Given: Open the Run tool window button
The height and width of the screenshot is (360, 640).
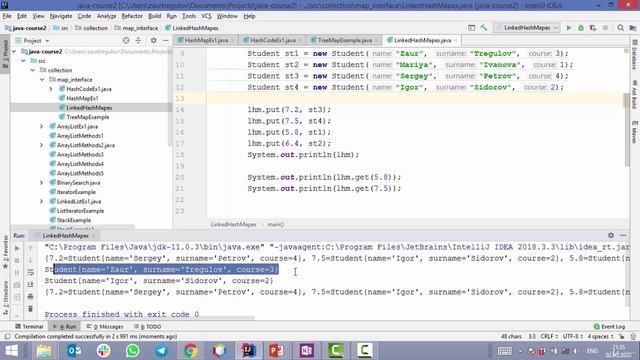Looking at the screenshot, I should click(x=64, y=327).
